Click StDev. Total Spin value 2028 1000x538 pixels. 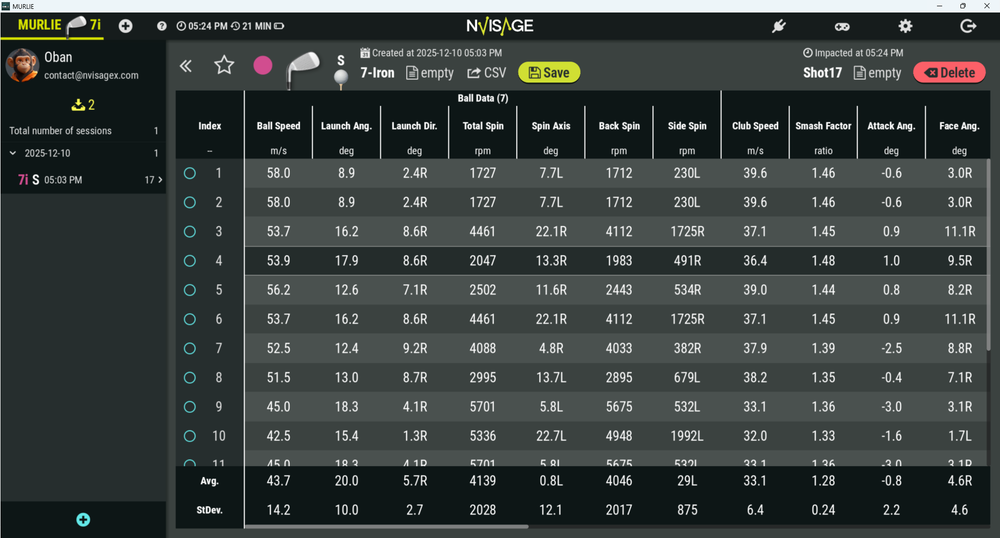coord(483,510)
